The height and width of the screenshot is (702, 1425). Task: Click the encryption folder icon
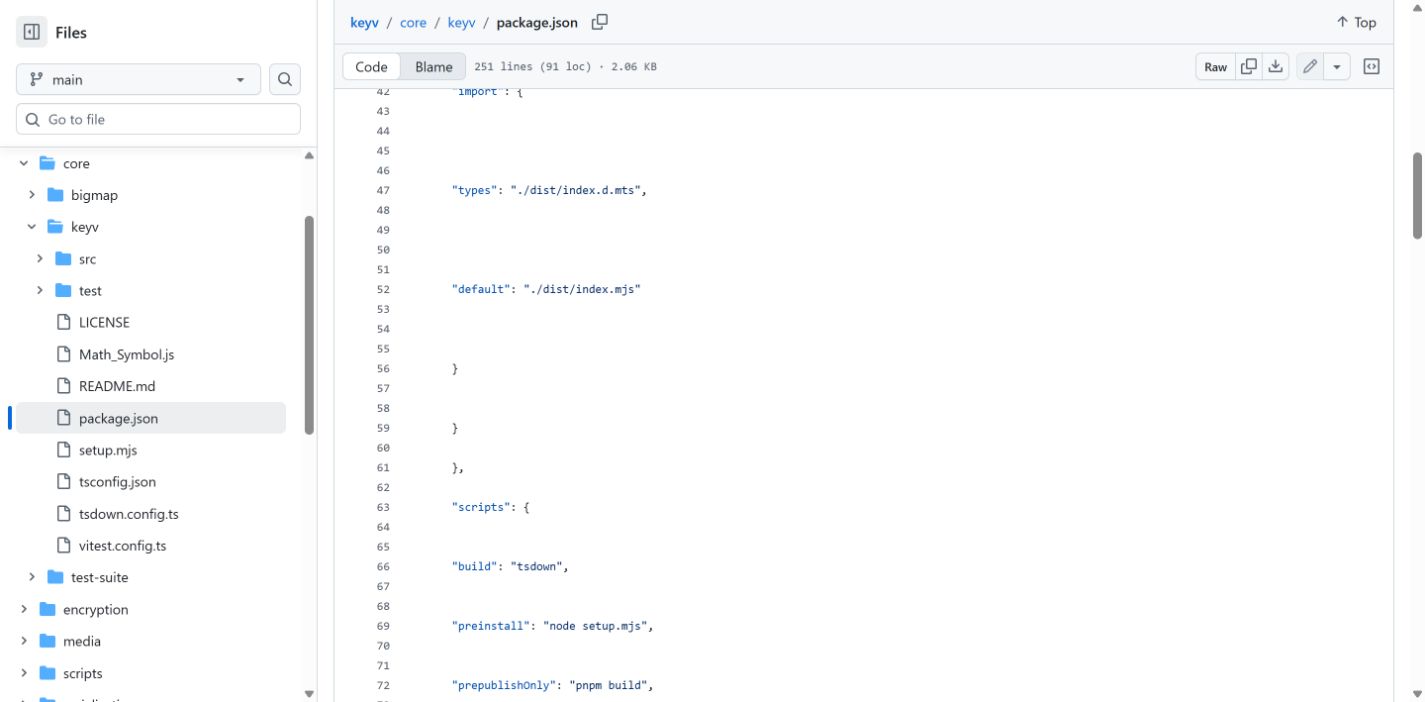click(47, 609)
